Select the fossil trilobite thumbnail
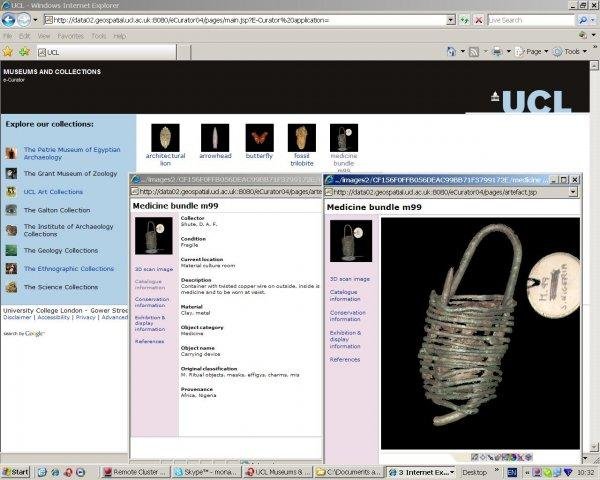The height and width of the screenshot is (480, 600). point(302,138)
